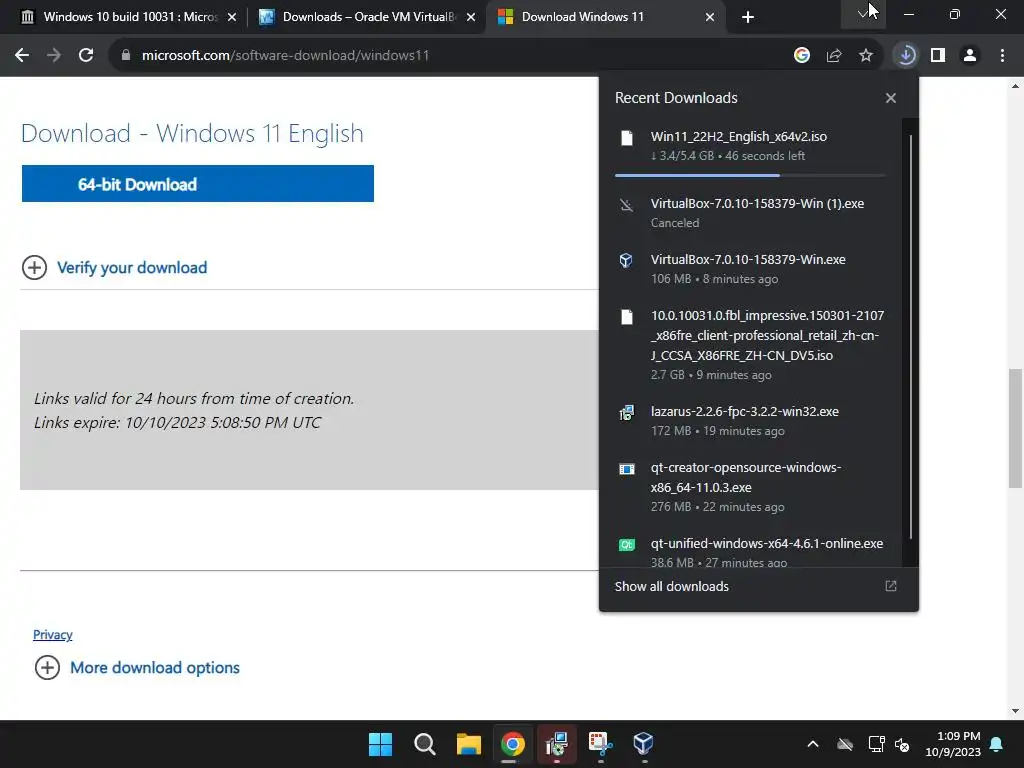
Task: Bookmark this tab with star icon
Action: pyautogui.click(x=866, y=56)
